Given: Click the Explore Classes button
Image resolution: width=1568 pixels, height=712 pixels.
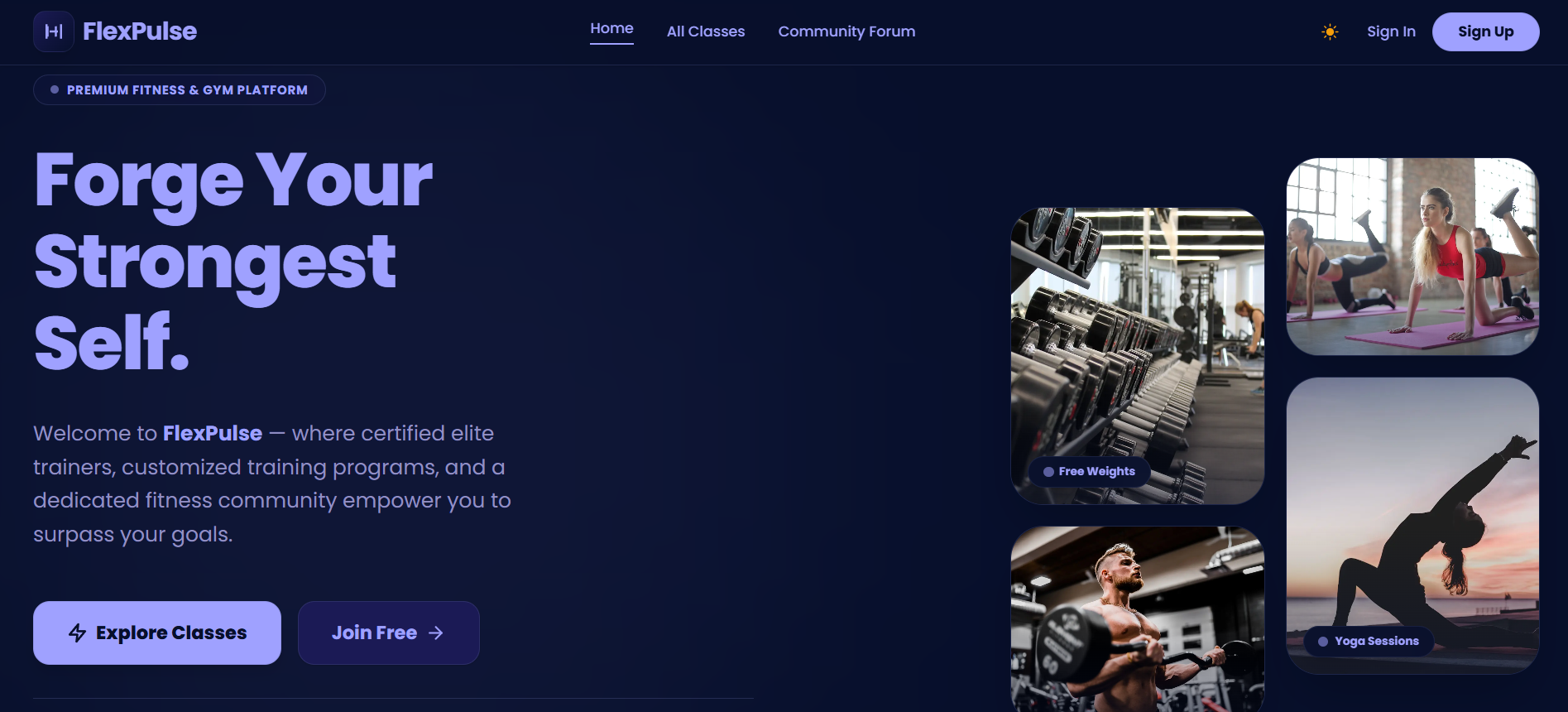Looking at the screenshot, I should pos(157,633).
